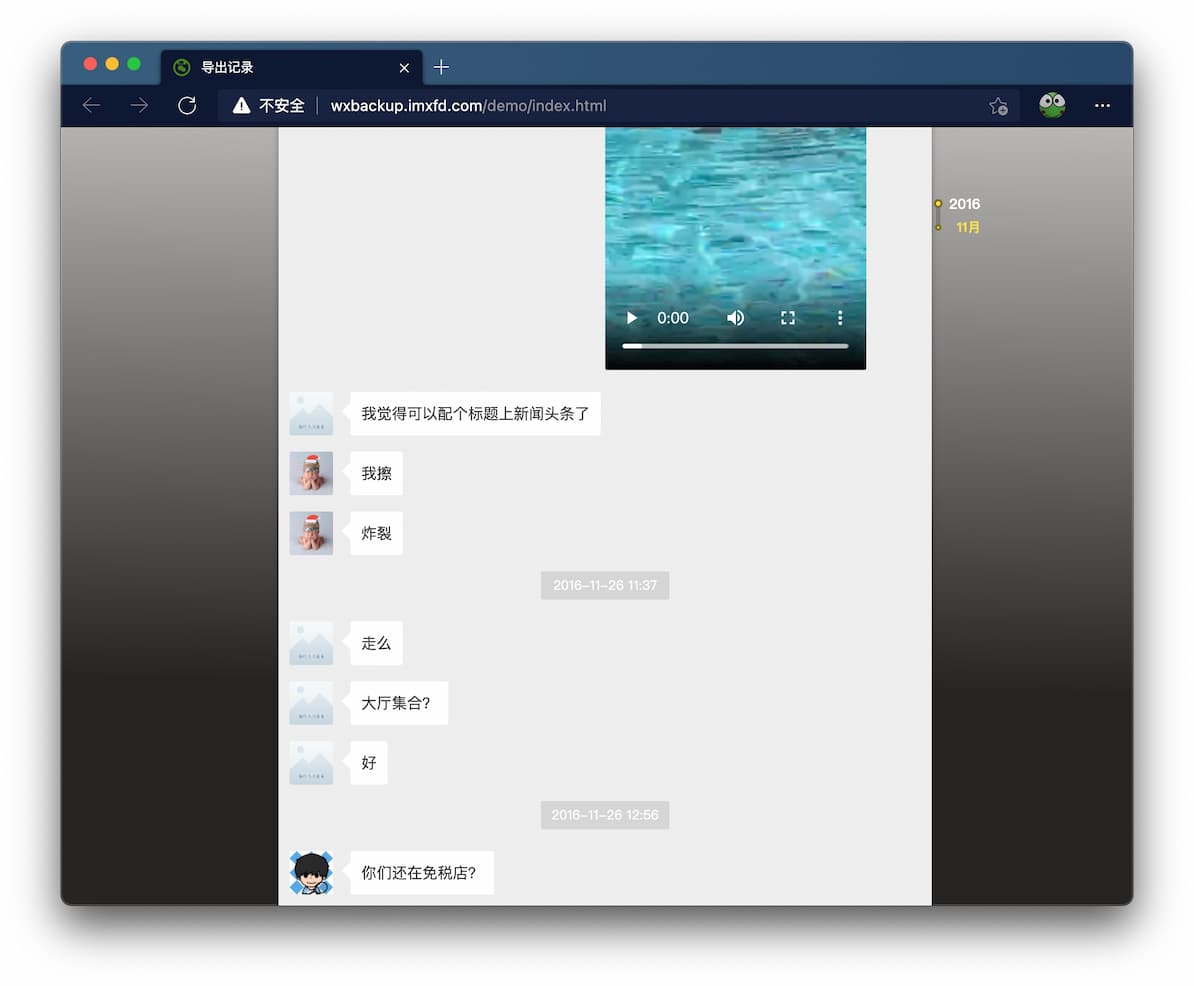
Task: Go back to previous page
Action: click(92, 106)
